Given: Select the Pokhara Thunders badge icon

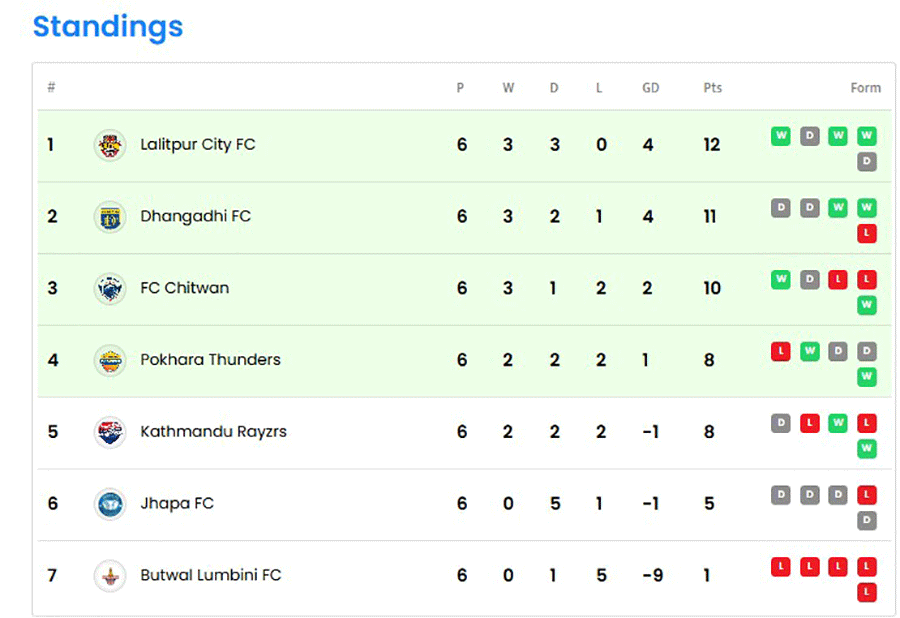Looking at the screenshot, I should (x=110, y=360).
